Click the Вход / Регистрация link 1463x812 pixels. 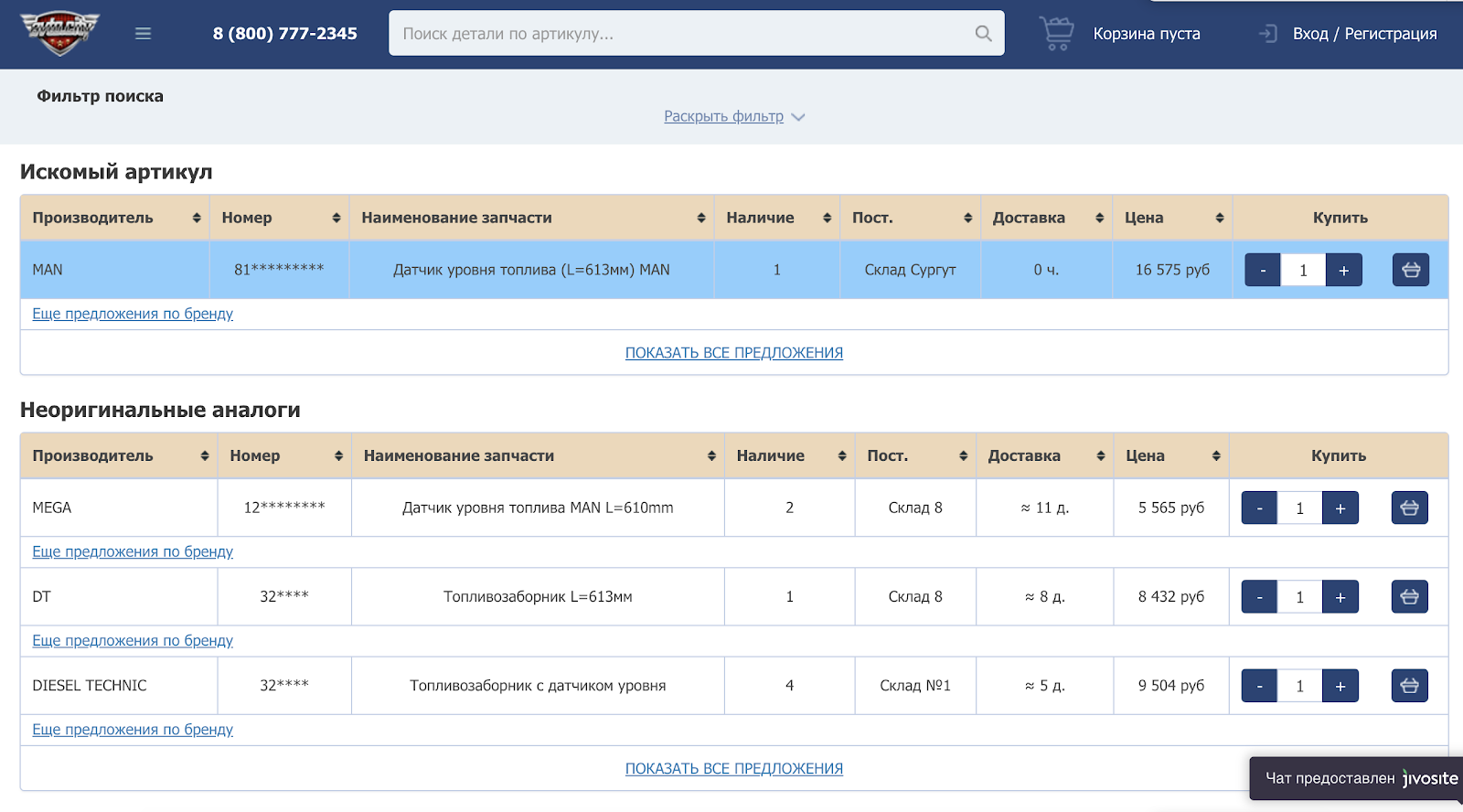point(1364,34)
